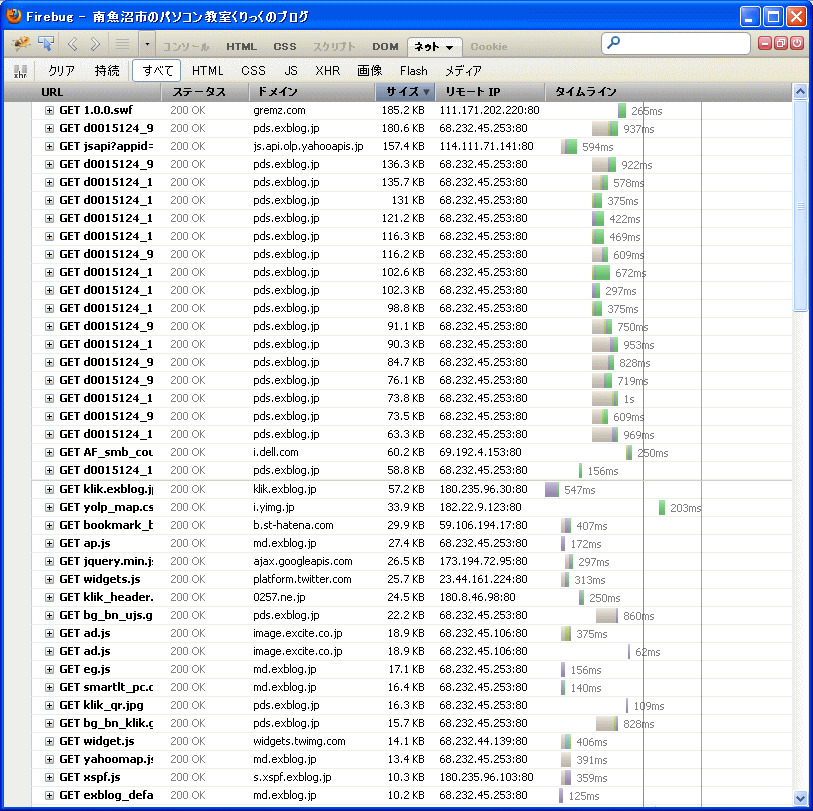
Task: Expand the GET xspf.js request
Action: [49, 777]
